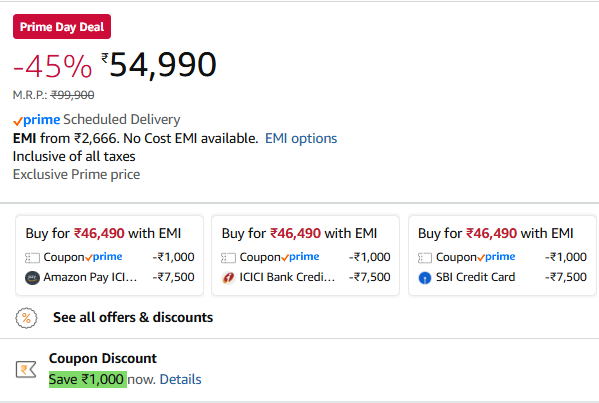The height and width of the screenshot is (403, 599).
Task: Select the ICICI Bank Credit EMI offer card
Action: (306, 255)
